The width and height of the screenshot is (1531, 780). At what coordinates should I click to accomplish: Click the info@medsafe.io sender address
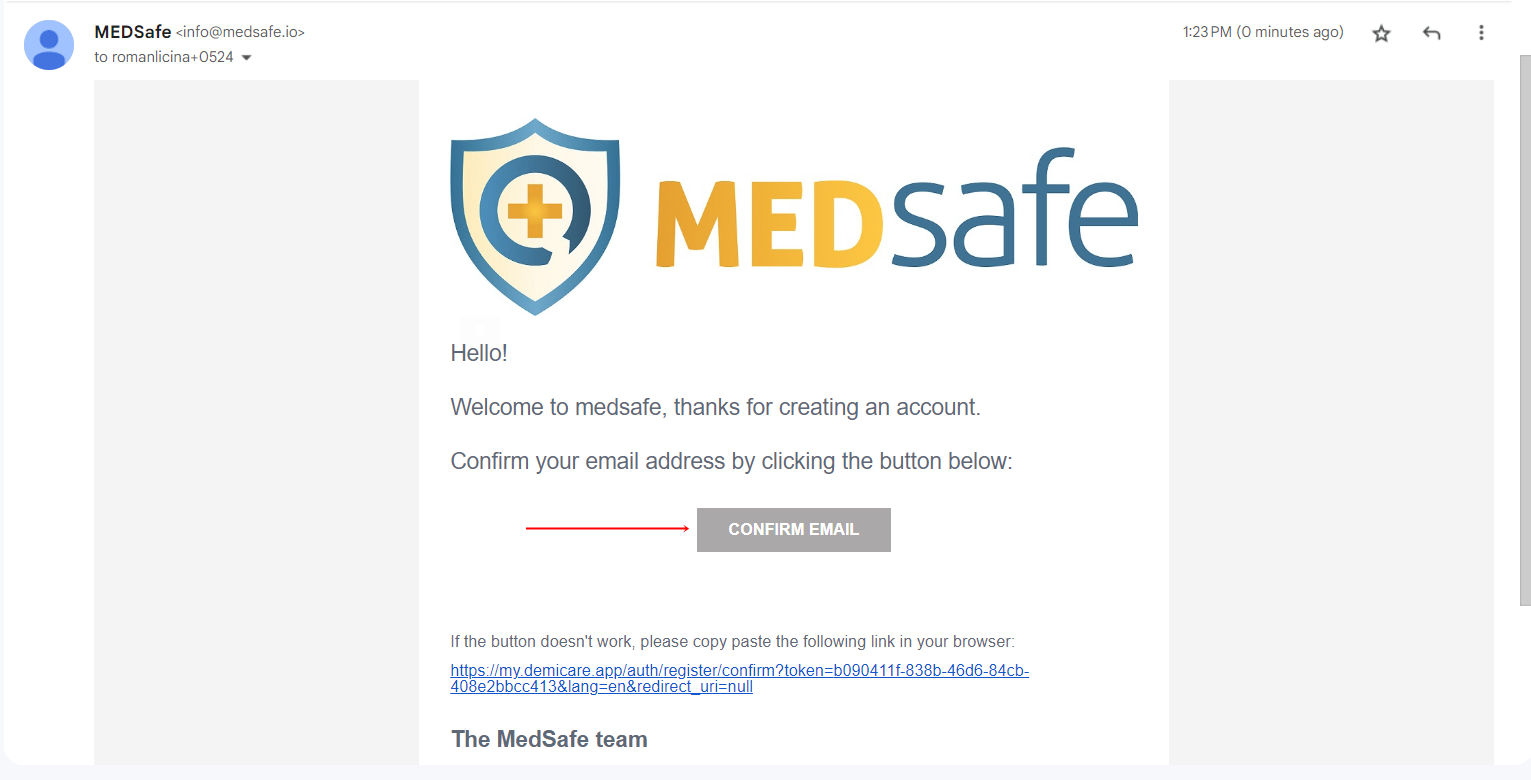(x=240, y=32)
